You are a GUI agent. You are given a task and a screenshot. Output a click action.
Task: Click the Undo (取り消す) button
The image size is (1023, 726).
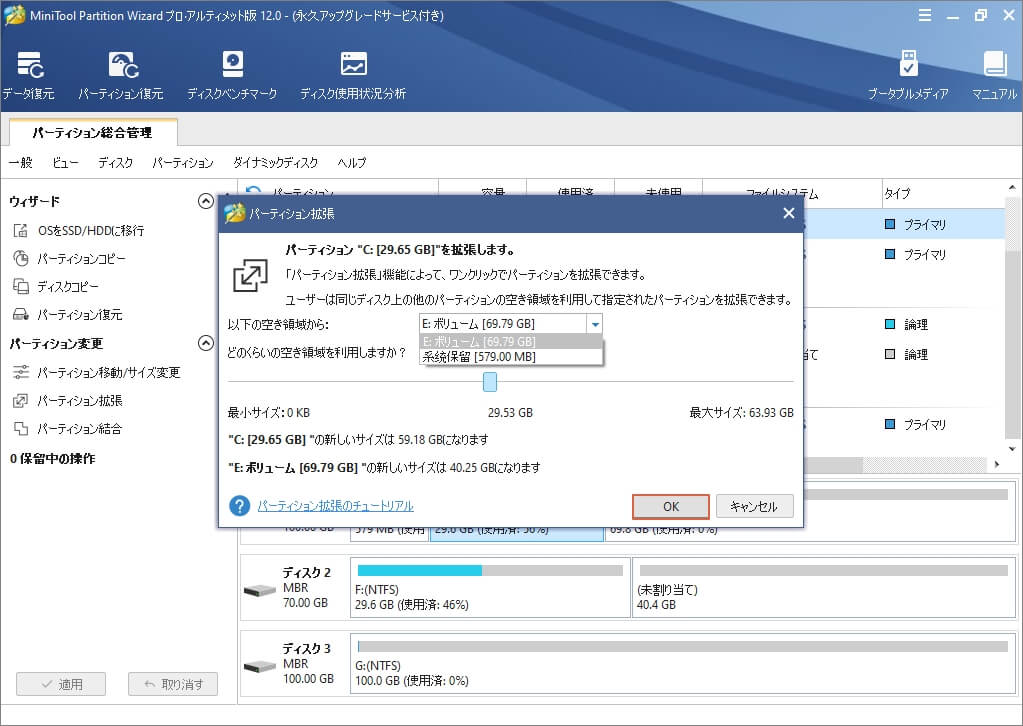[173, 684]
